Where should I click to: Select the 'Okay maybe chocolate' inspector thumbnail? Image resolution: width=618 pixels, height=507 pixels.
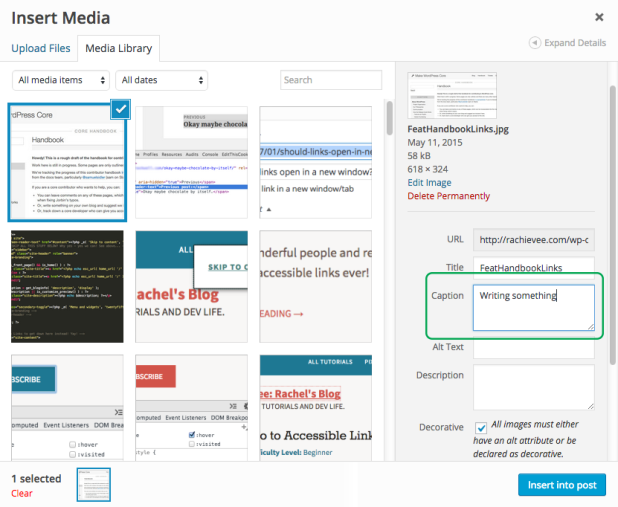[x=192, y=162]
